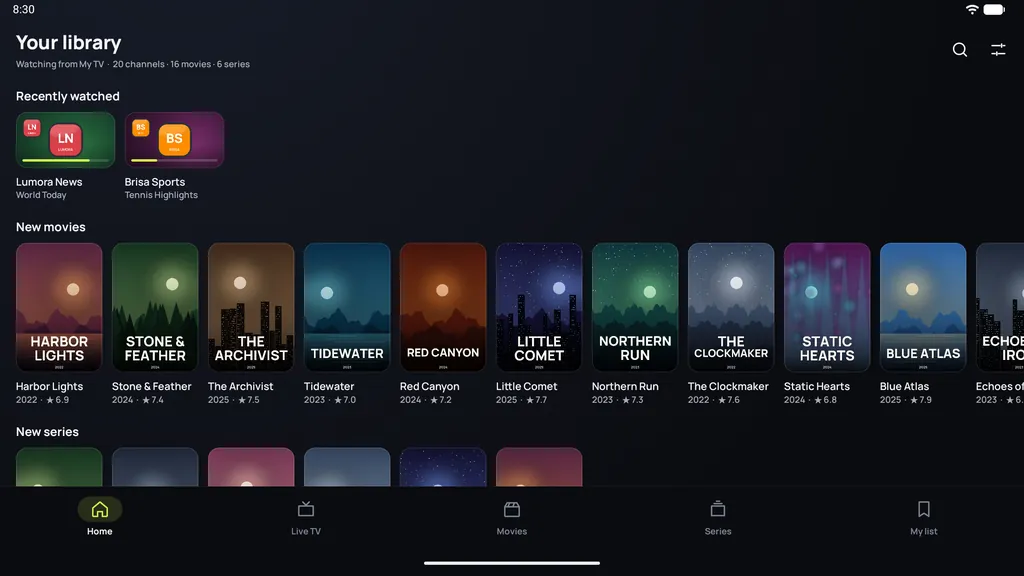
Task: Select the Northern Run movie poster
Action: coord(635,307)
